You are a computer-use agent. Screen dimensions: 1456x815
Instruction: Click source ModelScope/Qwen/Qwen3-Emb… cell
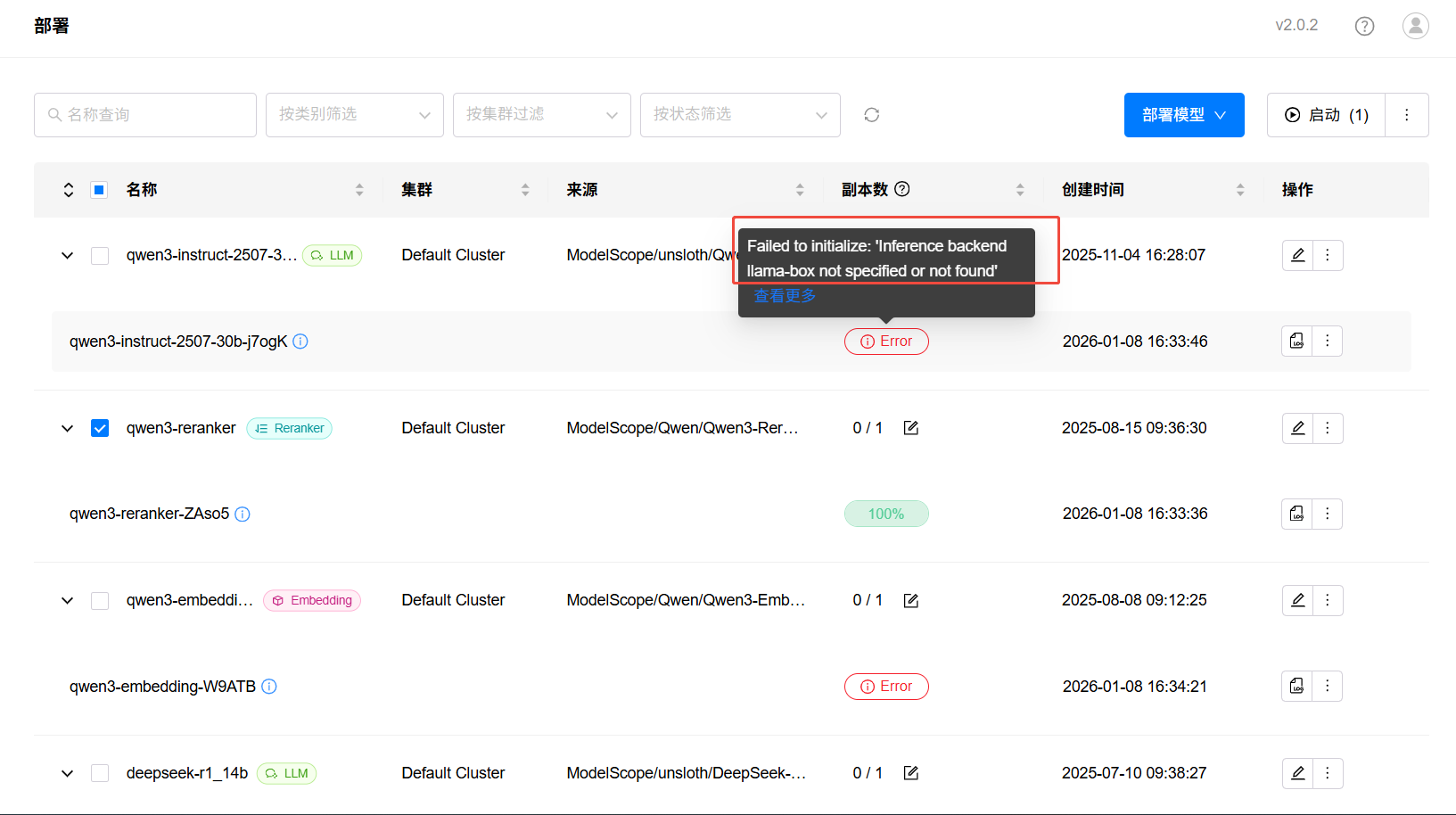click(686, 600)
